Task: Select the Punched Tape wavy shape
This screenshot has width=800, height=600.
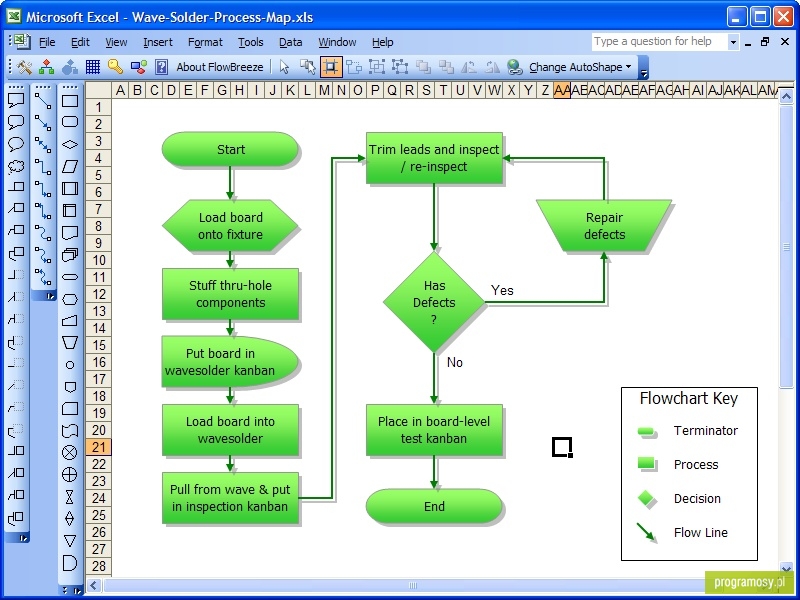Action: [70, 431]
